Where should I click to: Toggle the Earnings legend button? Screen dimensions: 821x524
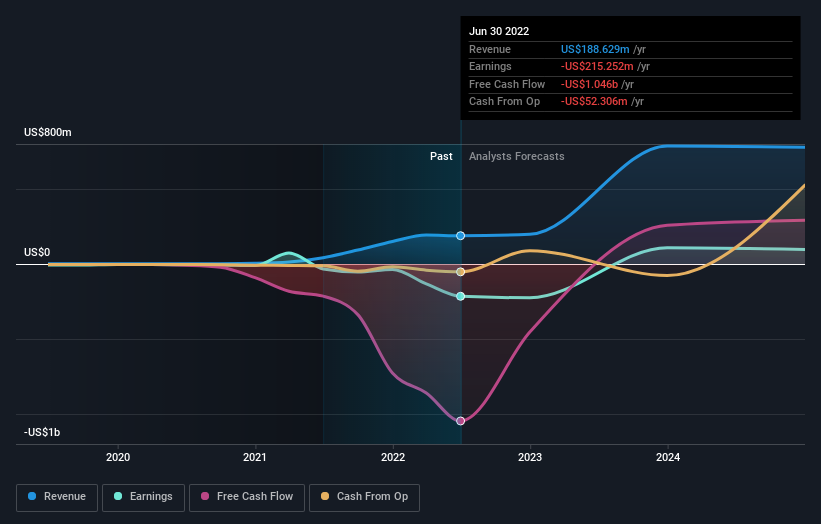(x=143, y=497)
